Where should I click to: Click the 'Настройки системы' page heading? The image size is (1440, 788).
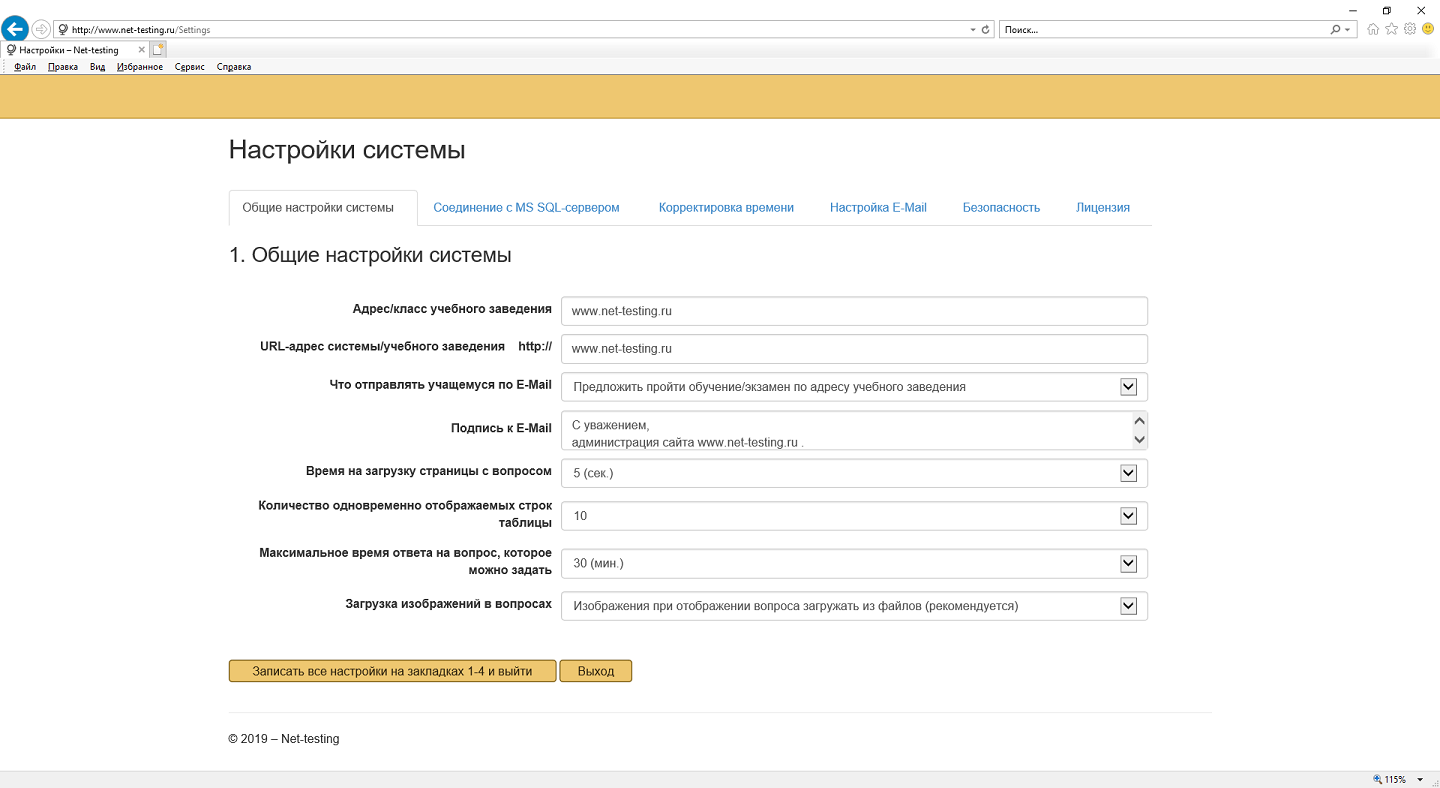pos(347,150)
